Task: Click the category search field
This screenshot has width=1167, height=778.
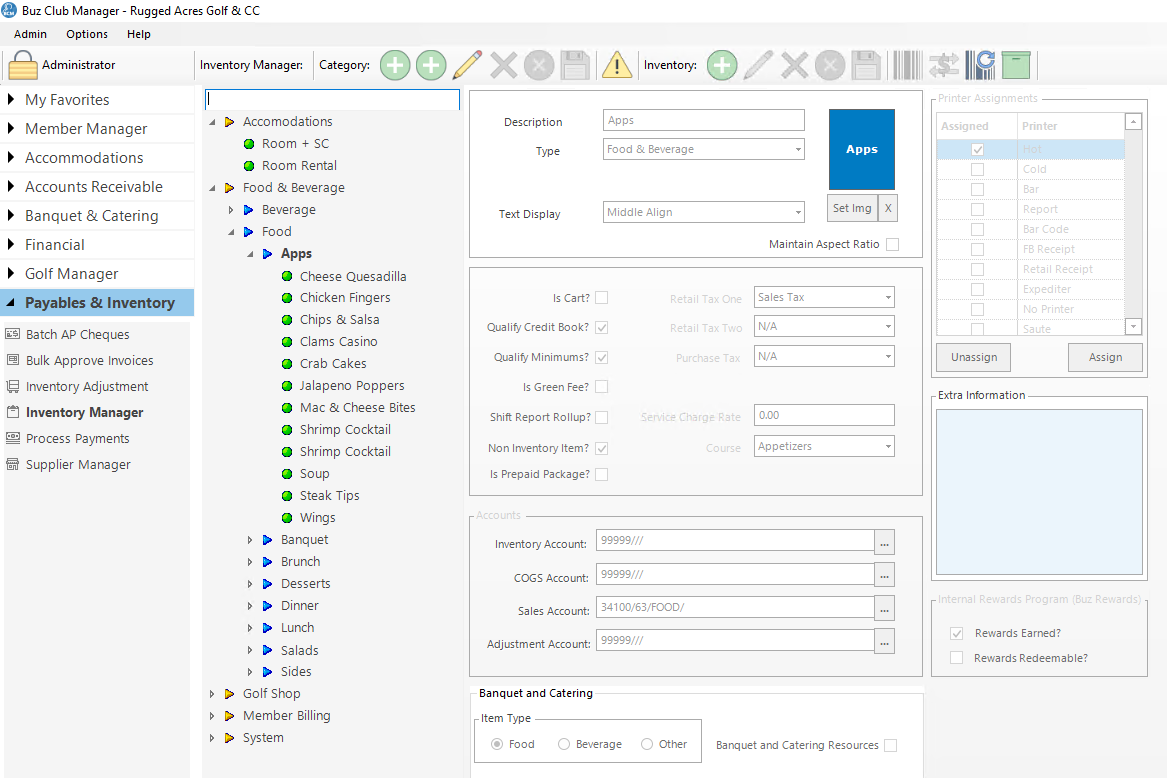Action: pyautogui.click(x=332, y=99)
